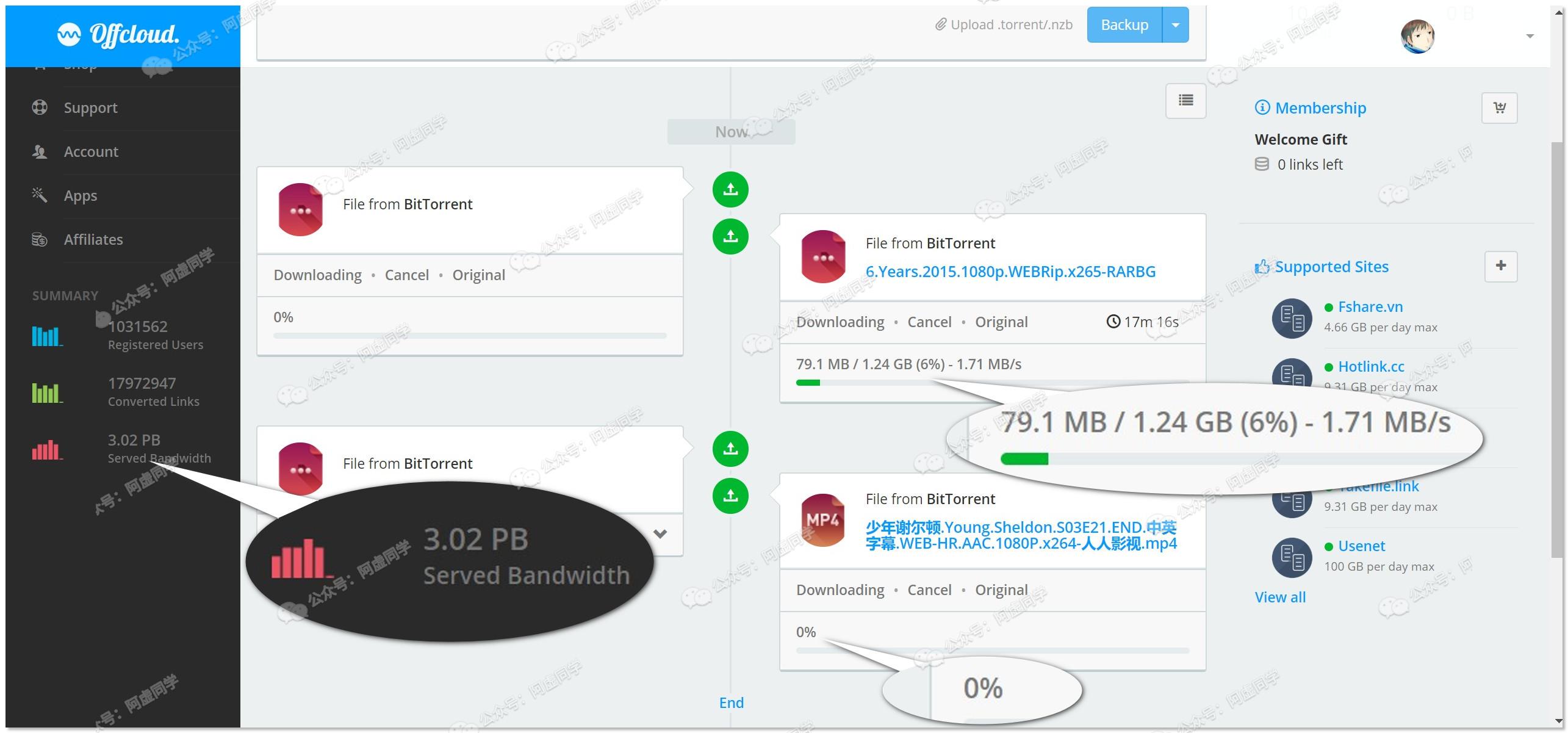Click the blue Backup button
The height and width of the screenshot is (733, 1568).
[1124, 25]
